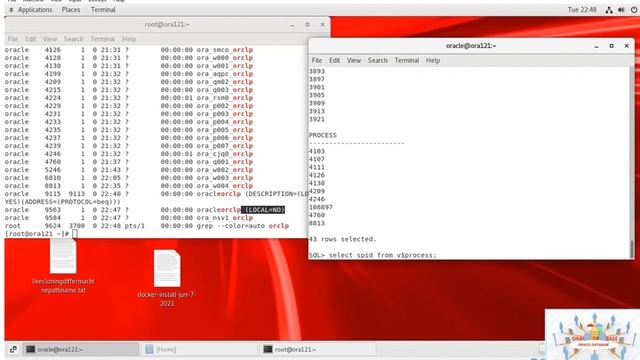Click the clock showing Tue 22:48
This screenshot has height=360, width=640.
(x=582, y=9)
